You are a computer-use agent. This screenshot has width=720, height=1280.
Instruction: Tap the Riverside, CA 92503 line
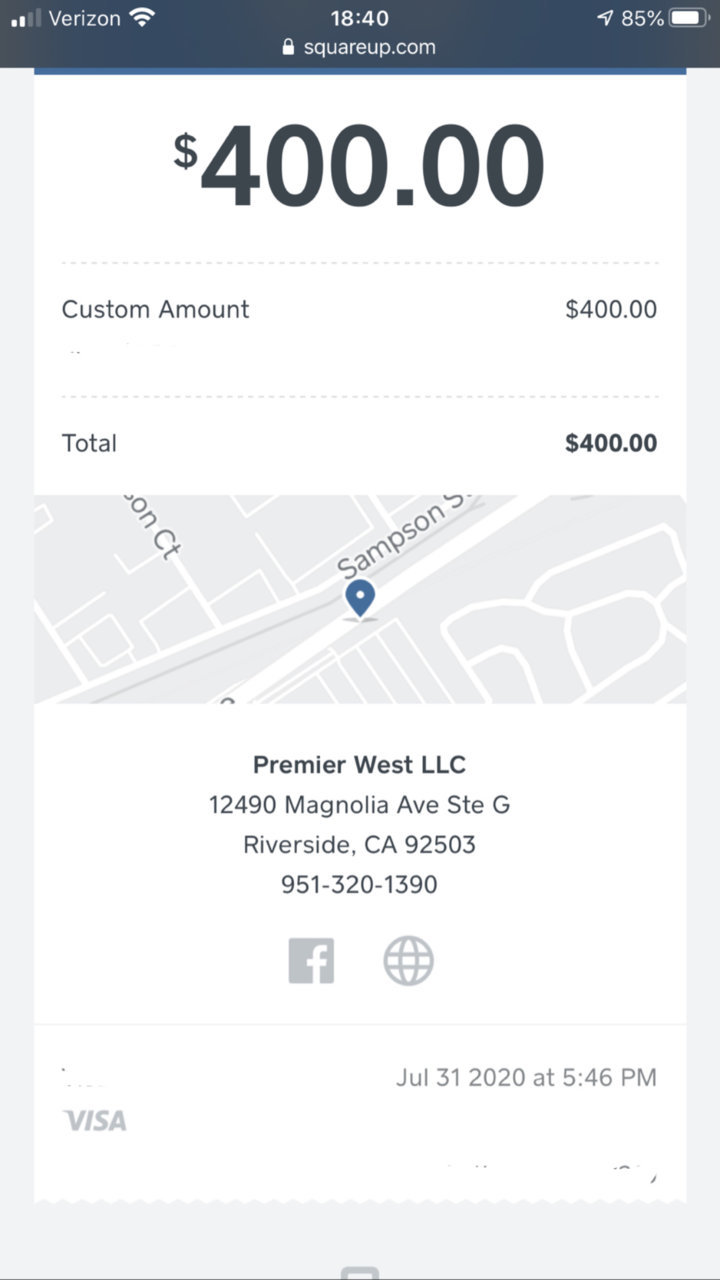(x=359, y=845)
